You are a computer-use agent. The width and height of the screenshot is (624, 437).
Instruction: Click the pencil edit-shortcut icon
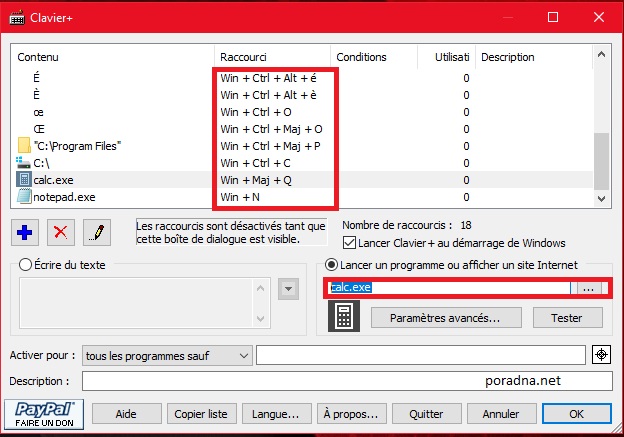pyautogui.click(x=97, y=232)
